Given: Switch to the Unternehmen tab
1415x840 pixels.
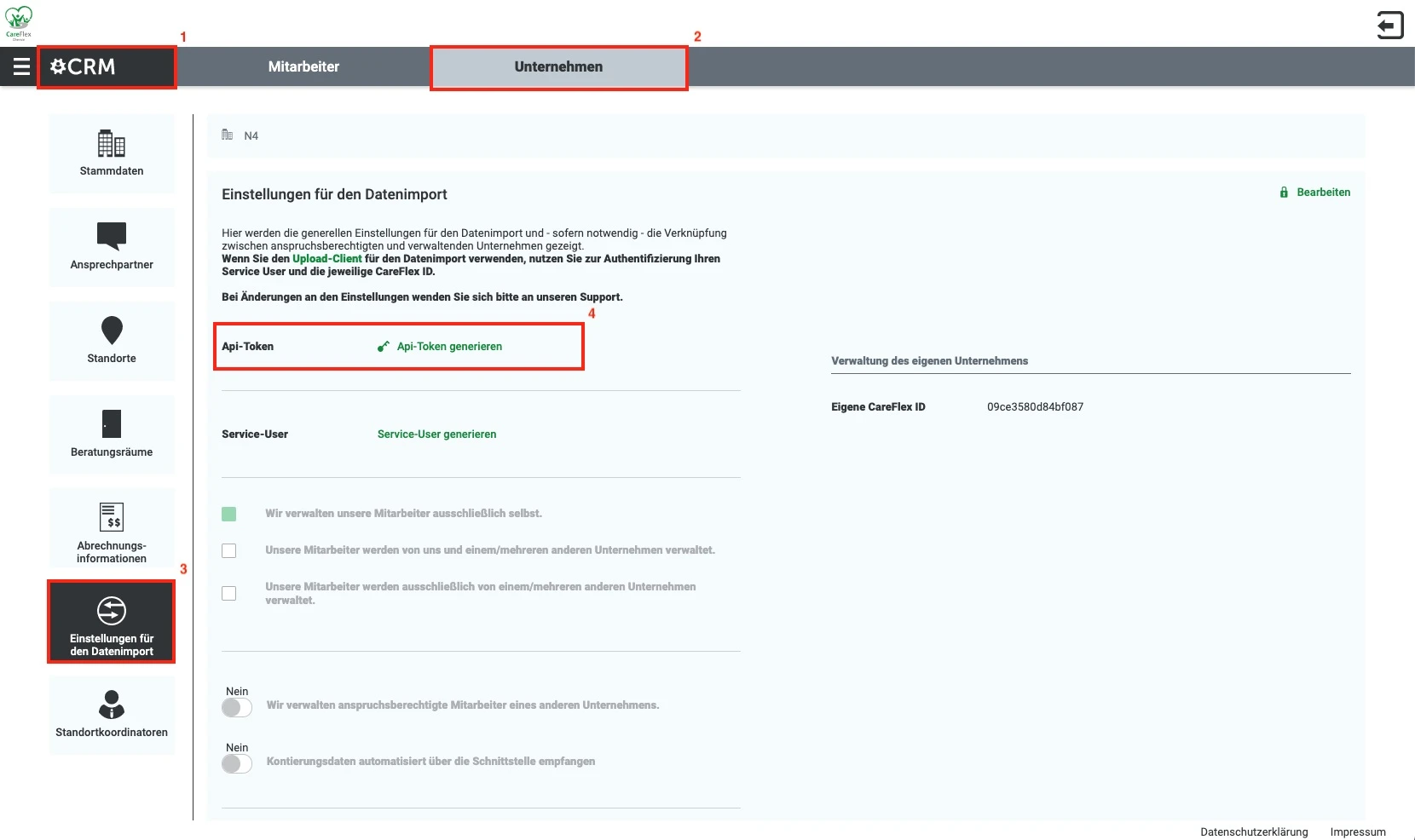Looking at the screenshot, I should pos(558,66).
